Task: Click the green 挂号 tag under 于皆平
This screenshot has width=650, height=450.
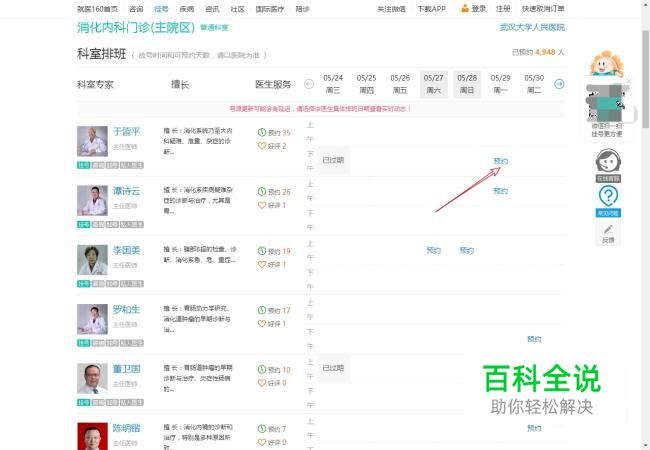Action: pyautogui.click(x=83, y=165)
